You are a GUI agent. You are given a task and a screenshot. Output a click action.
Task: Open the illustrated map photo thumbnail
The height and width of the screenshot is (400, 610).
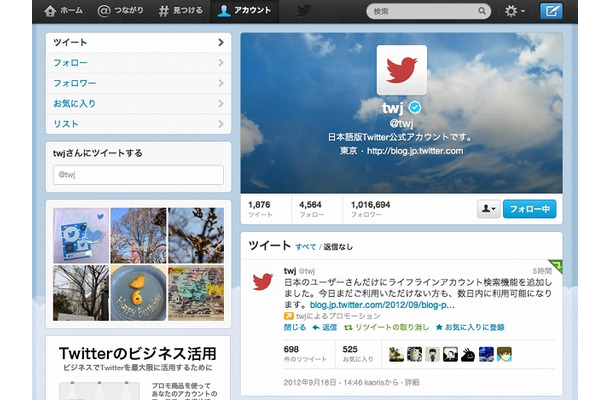point(196,293)
